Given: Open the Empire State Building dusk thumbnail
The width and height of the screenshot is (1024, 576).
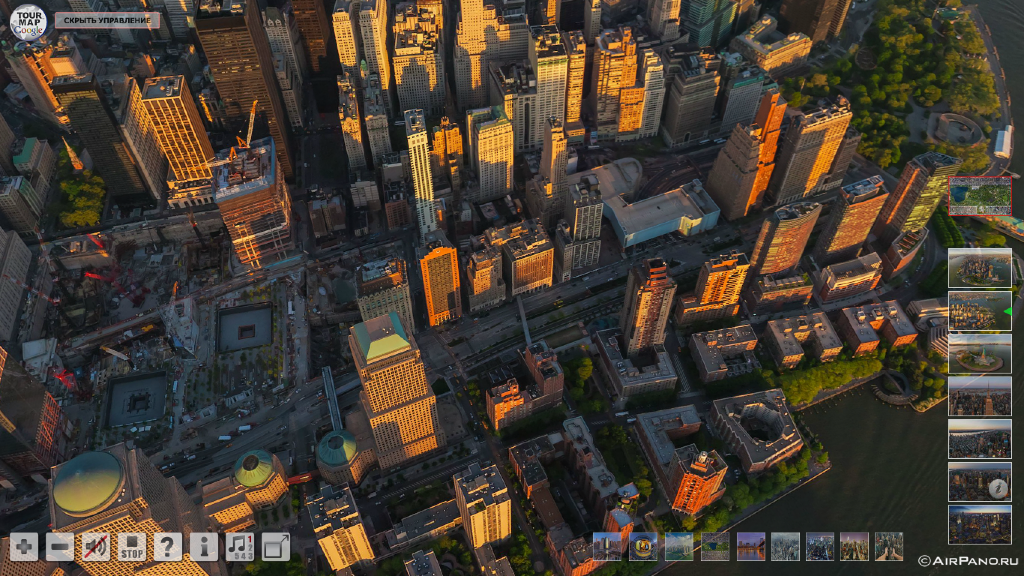Looking at the screenshot, I should (980, 396).
